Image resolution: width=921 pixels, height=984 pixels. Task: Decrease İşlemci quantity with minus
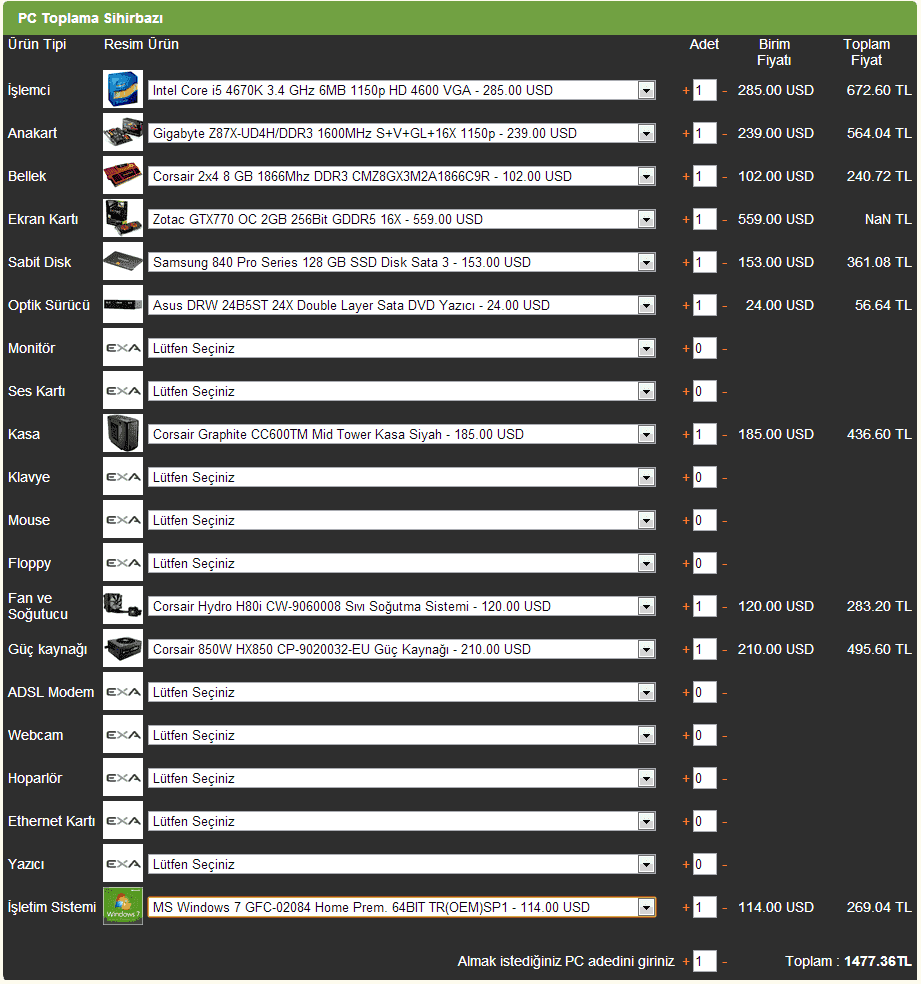coord(725,90)
